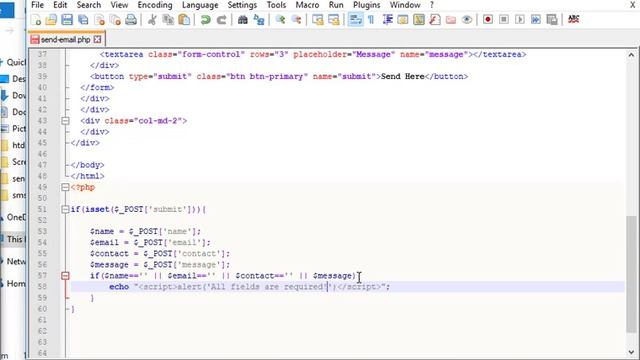
Task: Save the current file via toolbar
Action: pyautogui.click(x=67, y=20)
